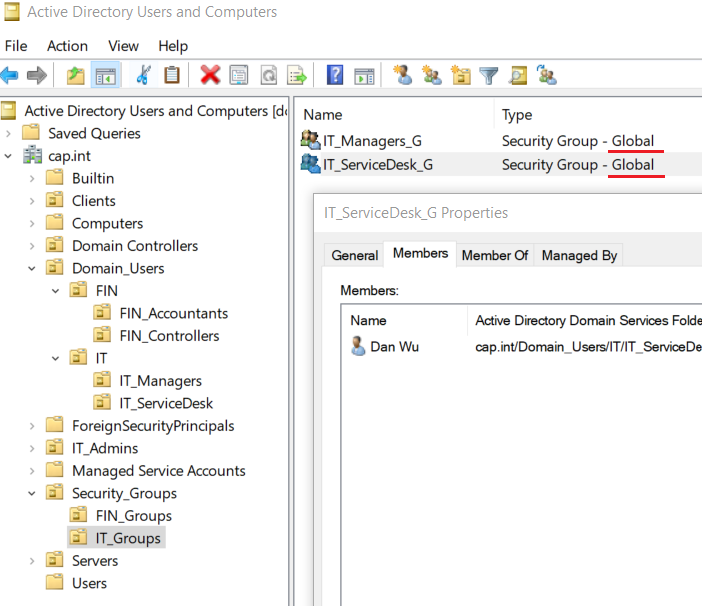Expand the Clients OU
This screenshot has width=702, height=606.
[x=32, y=201]
